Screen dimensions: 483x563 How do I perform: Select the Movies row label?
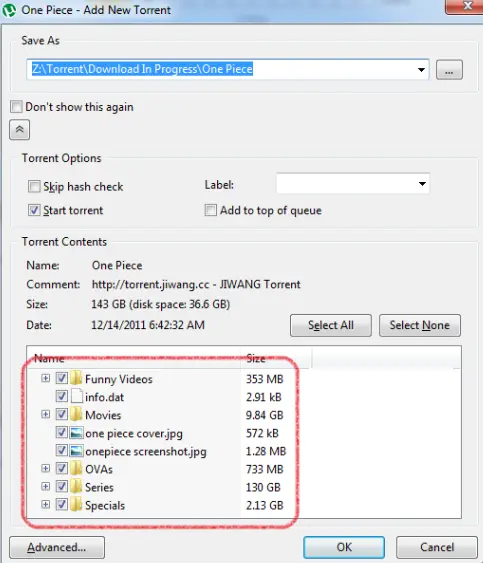coord(103,415)
